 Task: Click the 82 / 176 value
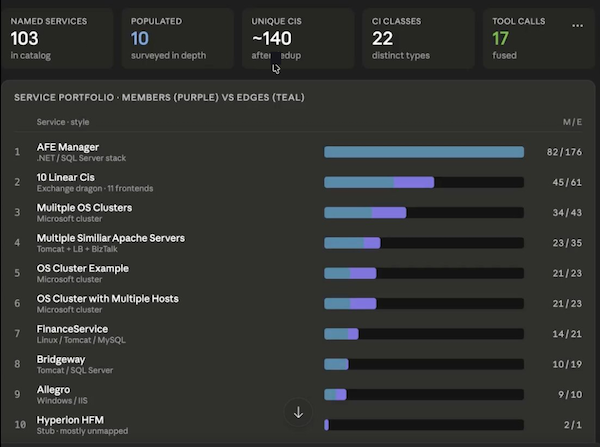pyautogui.click(x=564, y=152)
